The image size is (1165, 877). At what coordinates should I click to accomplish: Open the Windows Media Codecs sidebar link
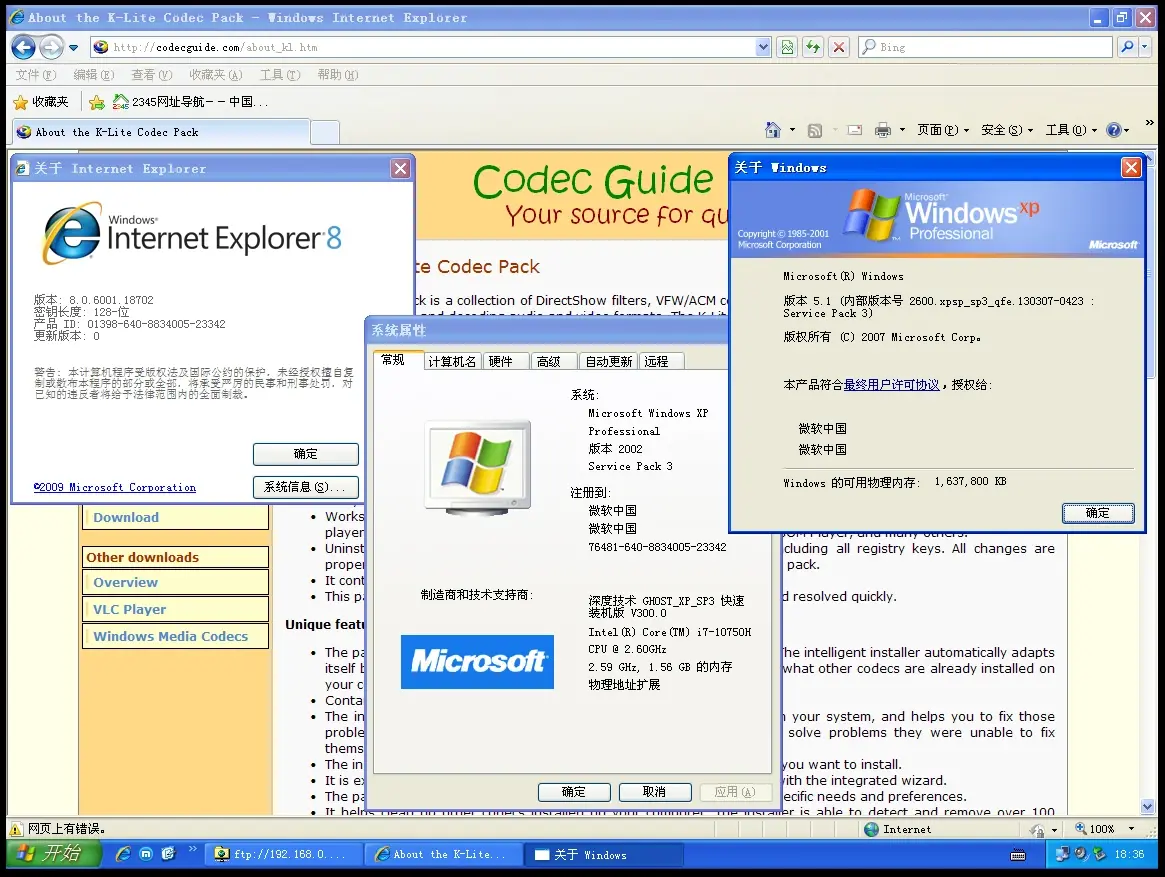point(171,636)
